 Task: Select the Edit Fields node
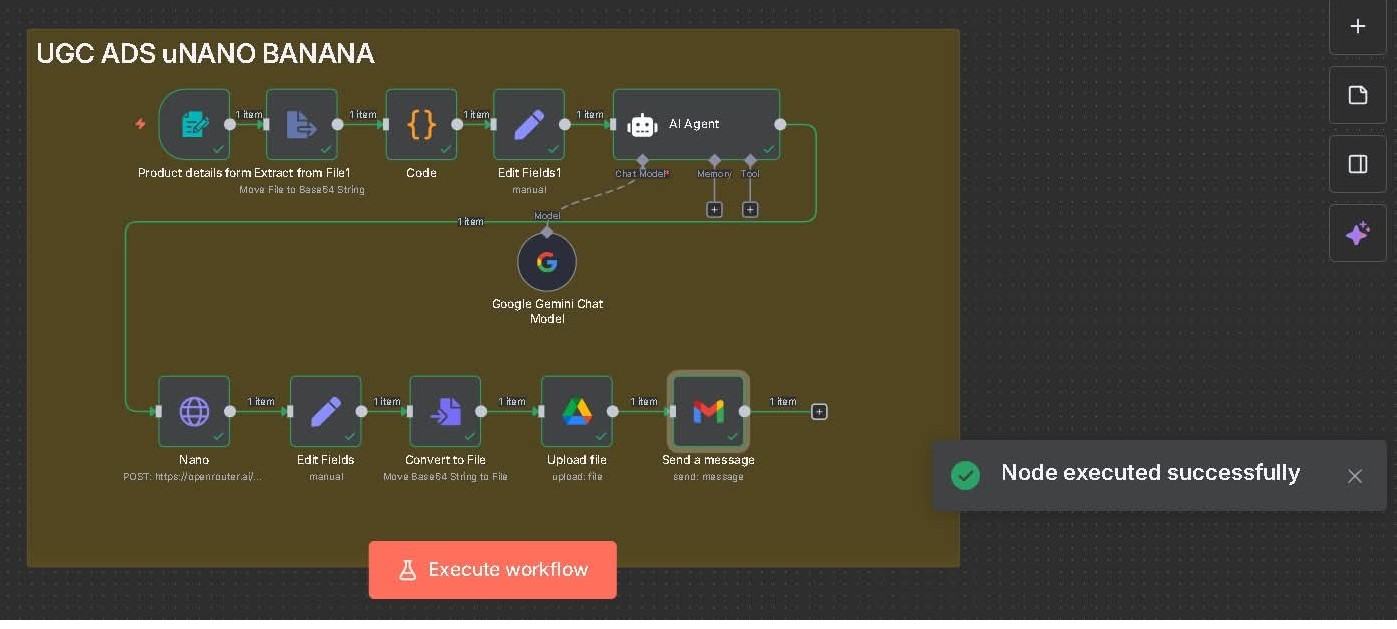coord(325,411)
